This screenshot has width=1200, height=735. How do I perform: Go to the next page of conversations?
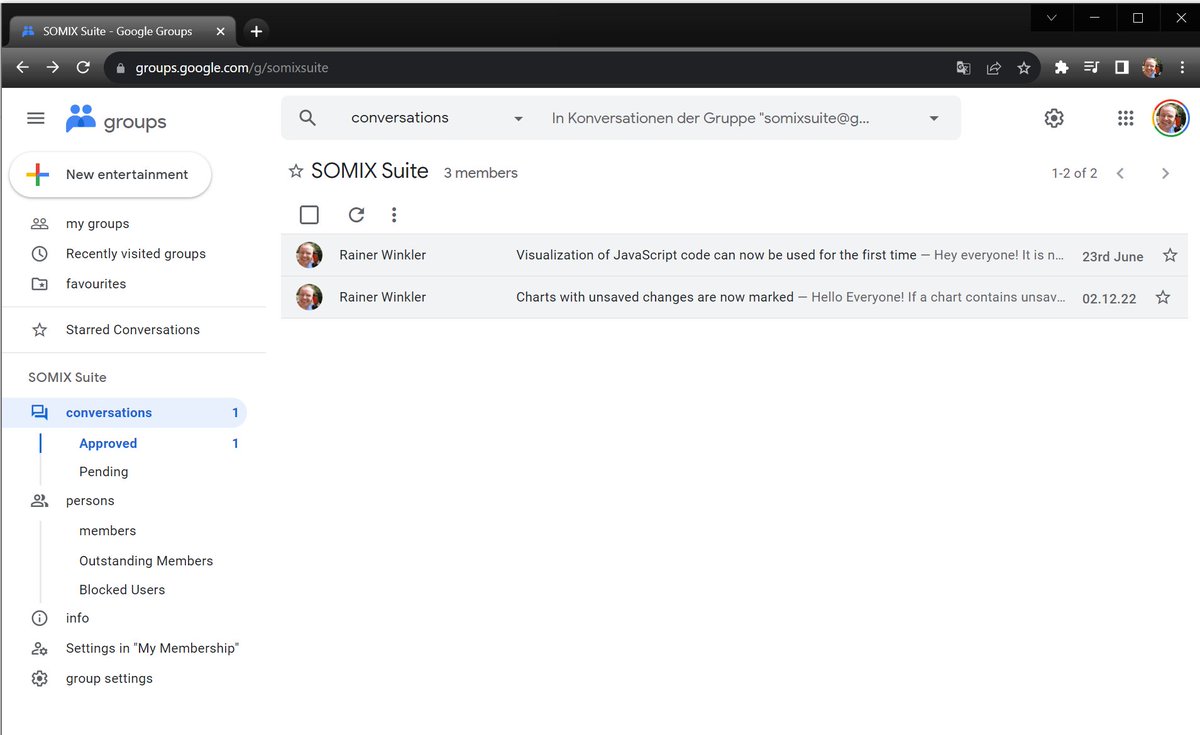point(1165,173)
